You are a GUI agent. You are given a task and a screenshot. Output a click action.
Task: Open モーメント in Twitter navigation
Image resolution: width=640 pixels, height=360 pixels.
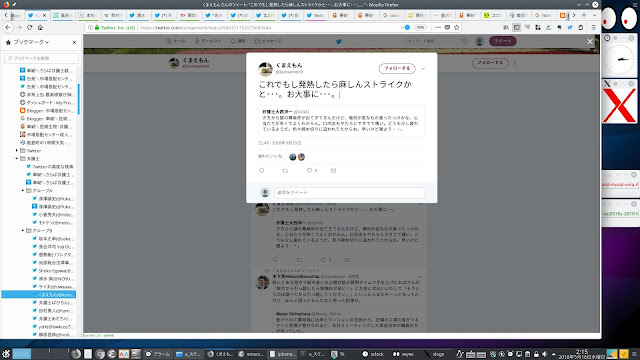[x=208, y=41]
